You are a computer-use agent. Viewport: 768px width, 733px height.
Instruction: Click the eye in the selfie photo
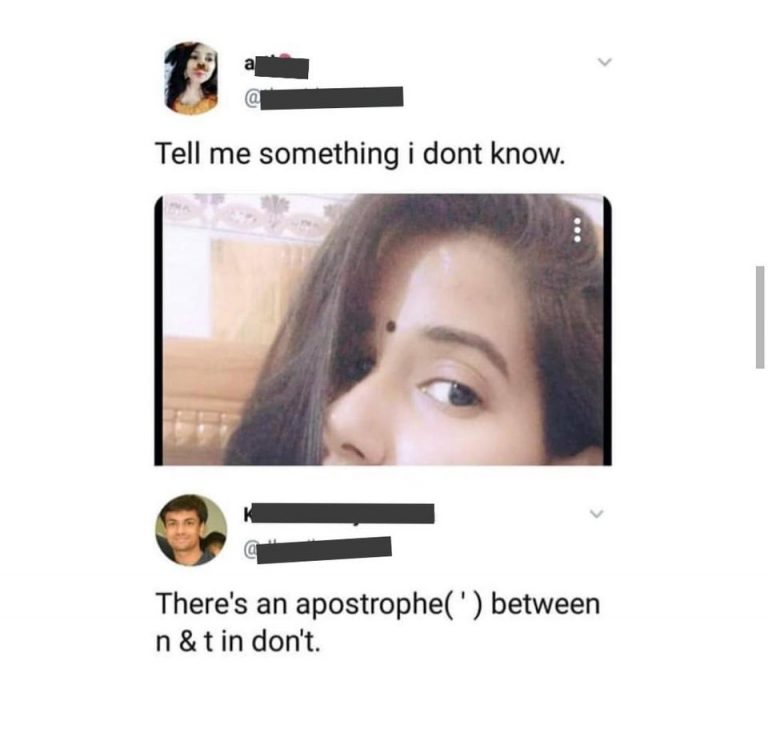[x=451, y=392]
